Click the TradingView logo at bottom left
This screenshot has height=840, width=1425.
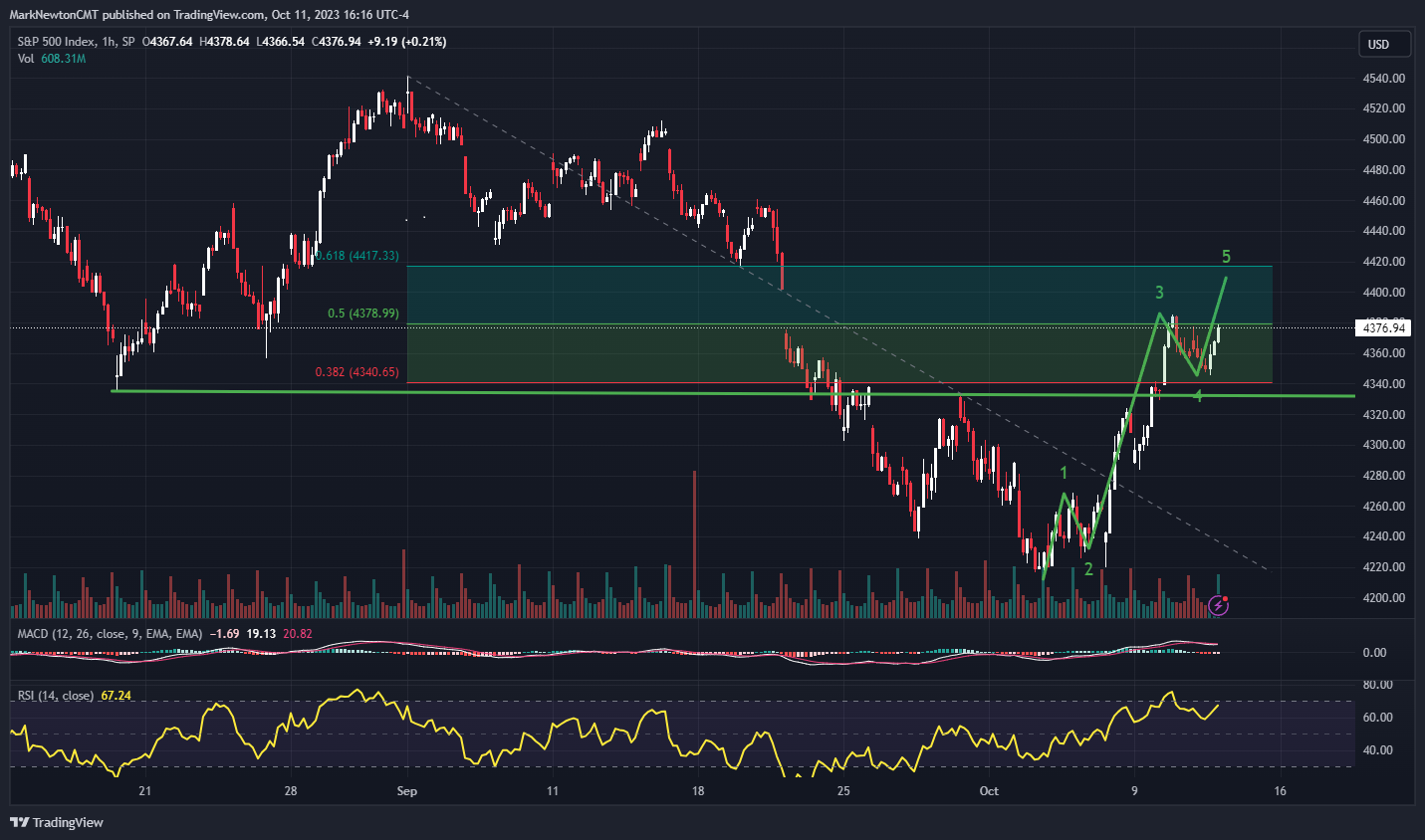tap(57, 822)
